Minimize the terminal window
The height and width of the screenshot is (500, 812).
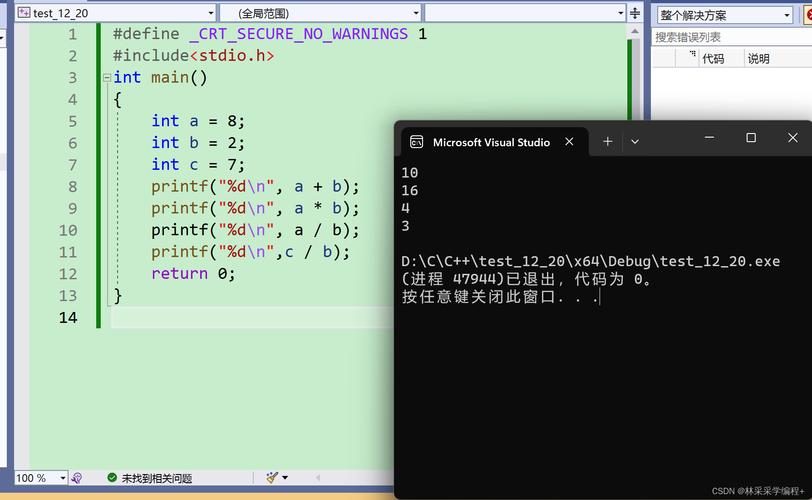tap(709, 138)
